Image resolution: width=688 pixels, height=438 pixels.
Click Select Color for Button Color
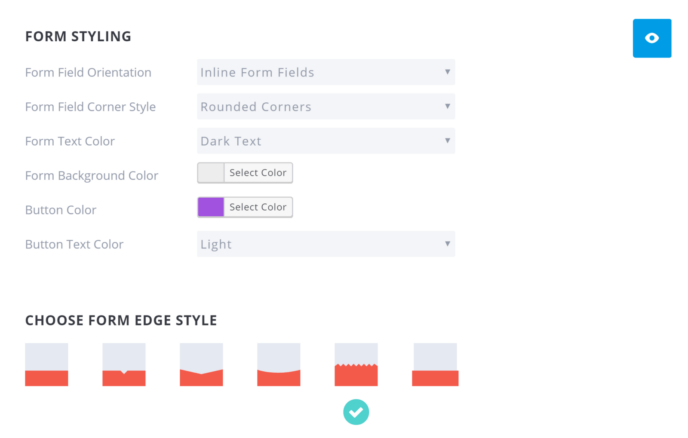point(258,207)
